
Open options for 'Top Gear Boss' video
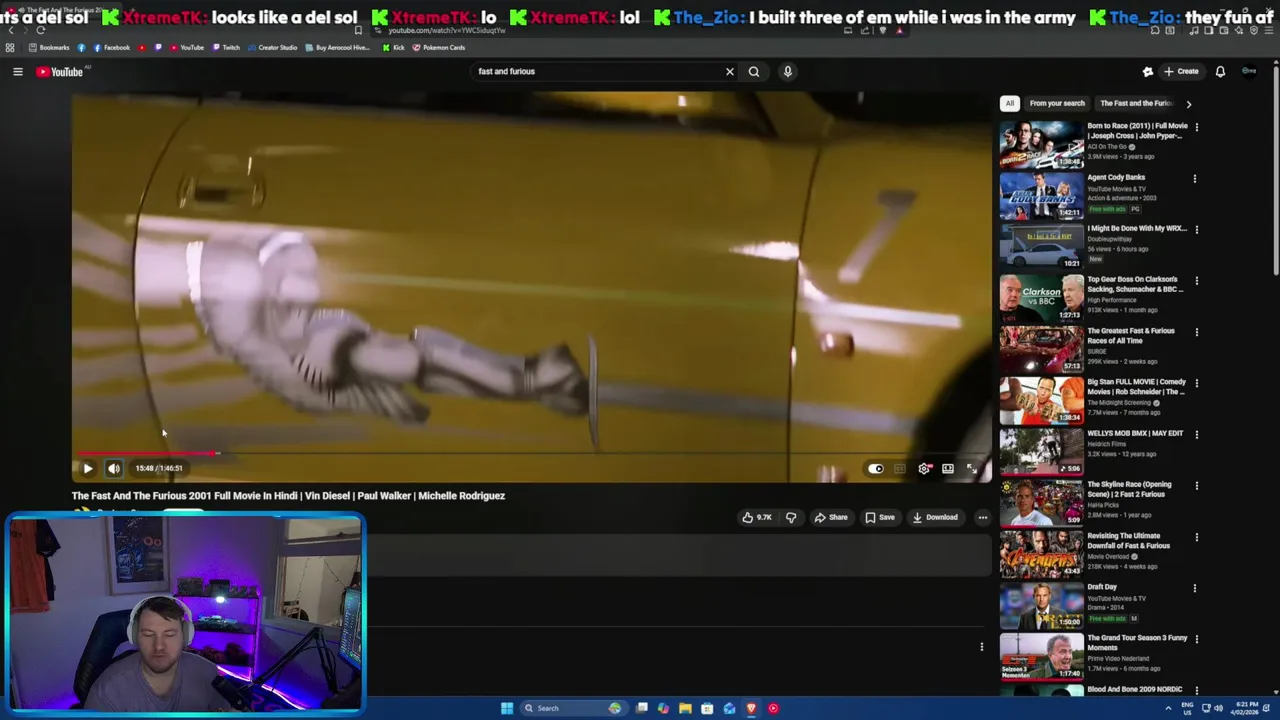[1196, 281]
